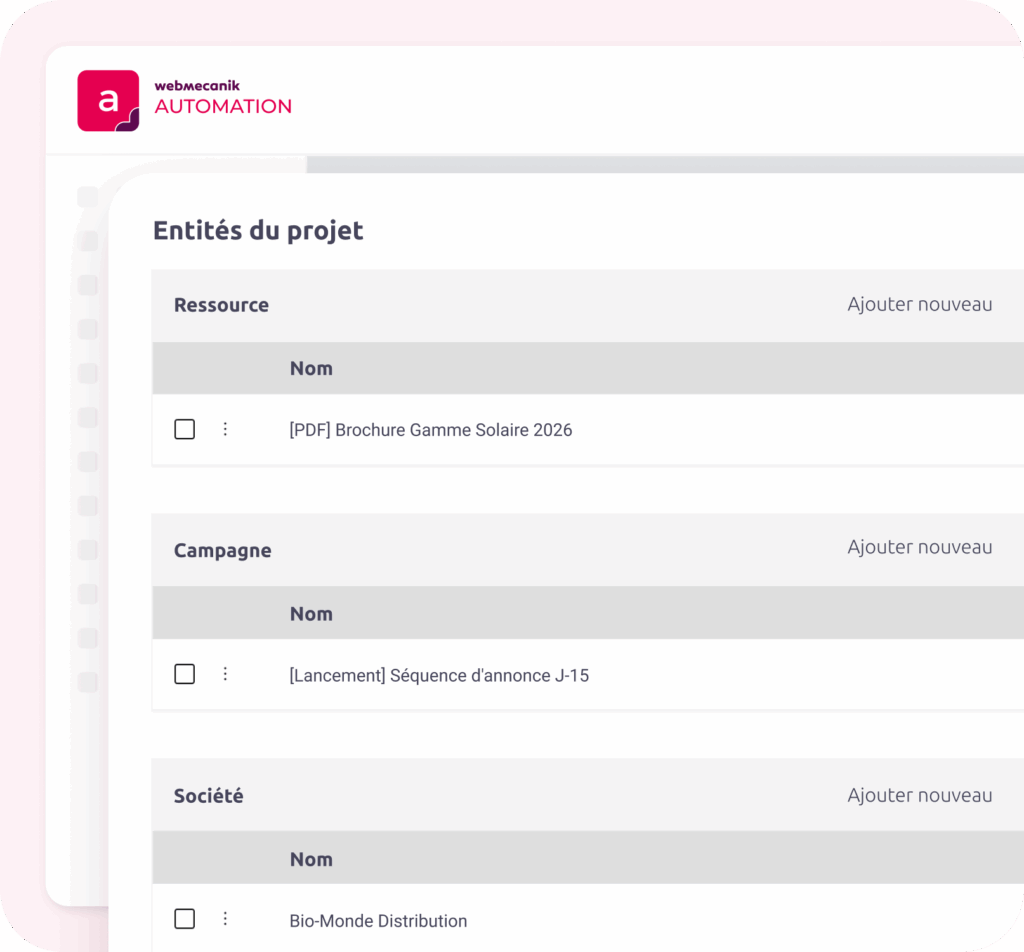
Task: Select the second collapsed sidebar icon
Action: tap(88, 241)
